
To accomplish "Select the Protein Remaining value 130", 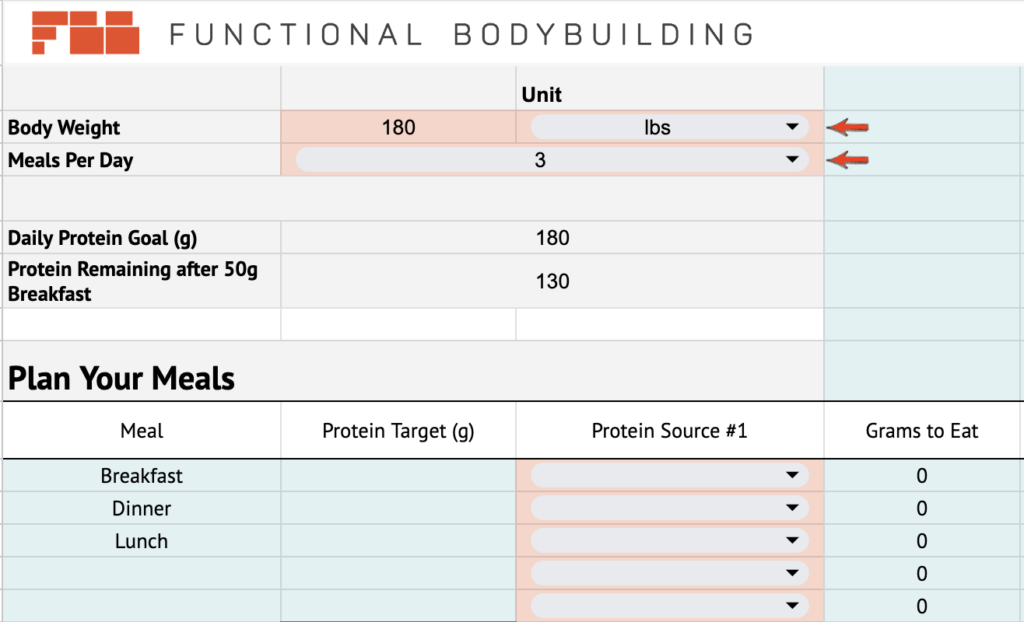I will pos(552,281).
